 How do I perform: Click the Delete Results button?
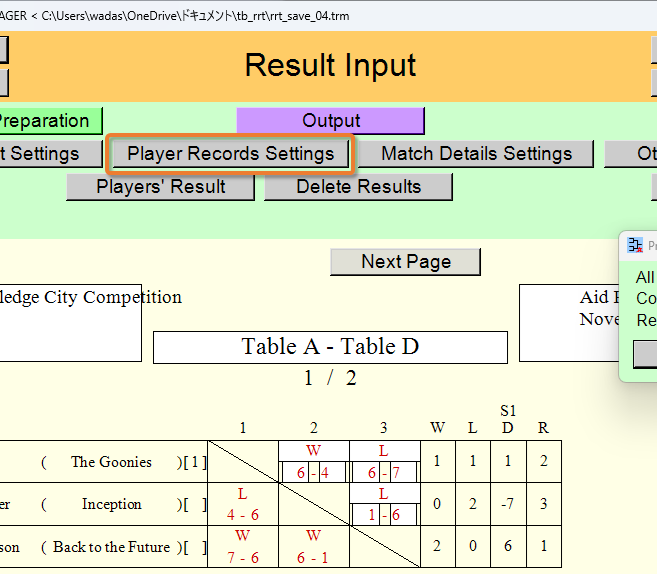(358, 187)
